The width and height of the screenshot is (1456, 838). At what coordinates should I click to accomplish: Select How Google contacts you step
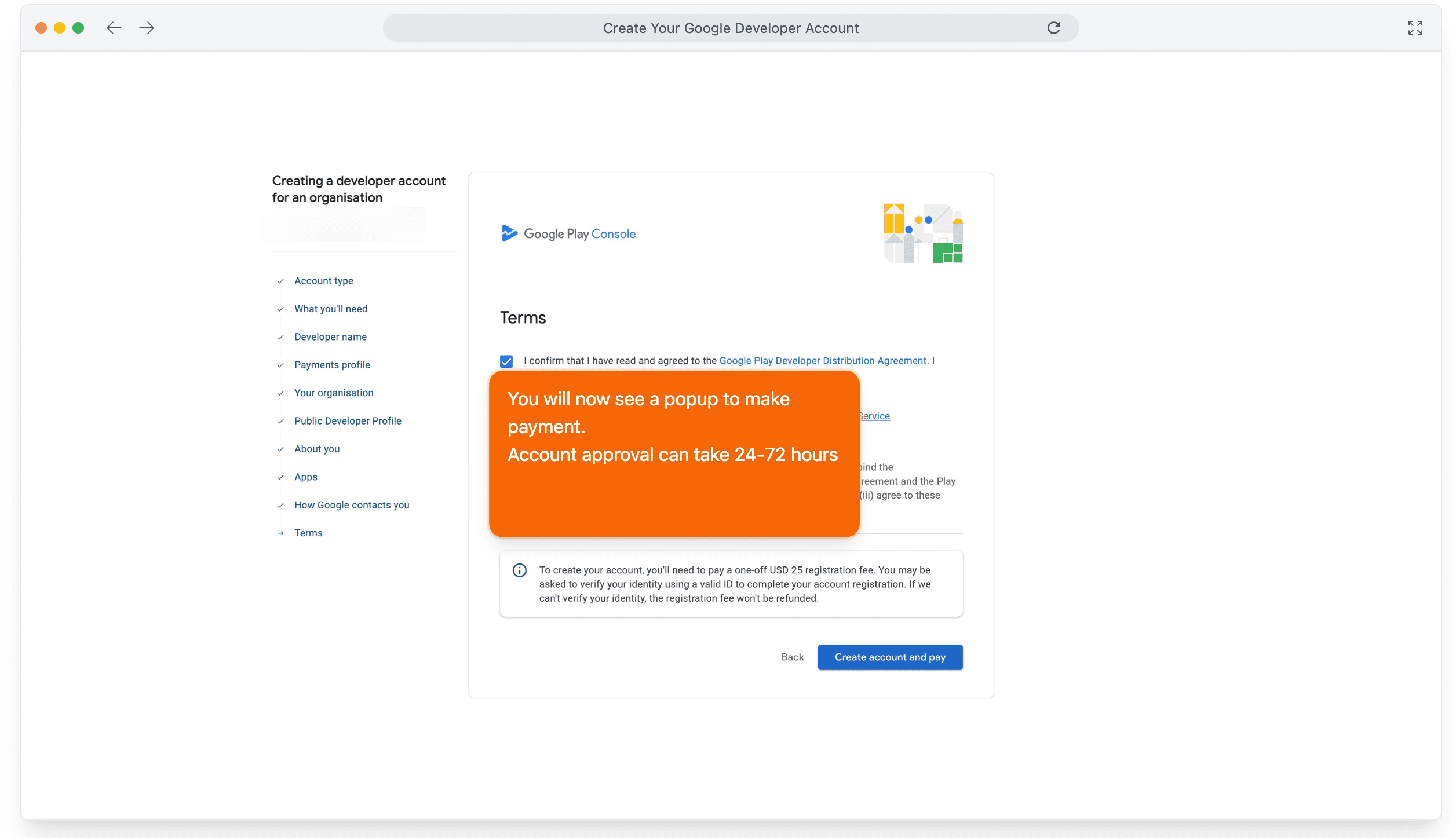[x=352, y=505]
